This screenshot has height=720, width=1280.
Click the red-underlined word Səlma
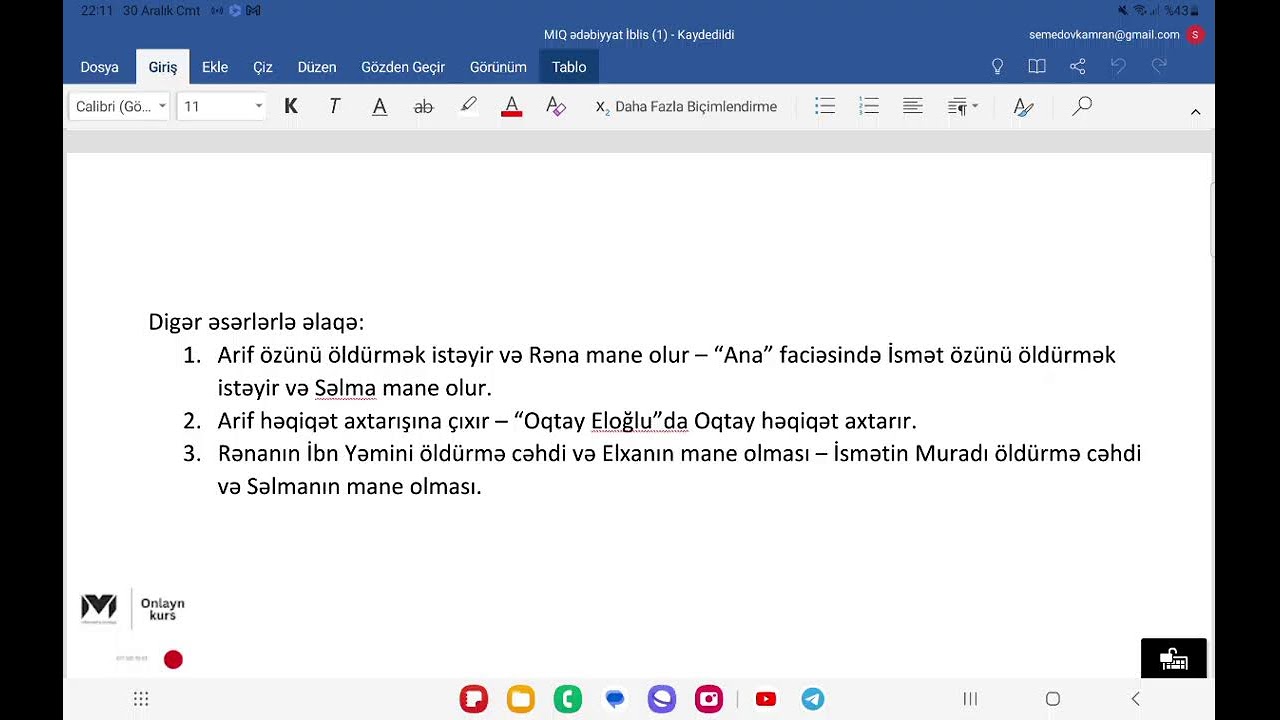tap(345, 388)
